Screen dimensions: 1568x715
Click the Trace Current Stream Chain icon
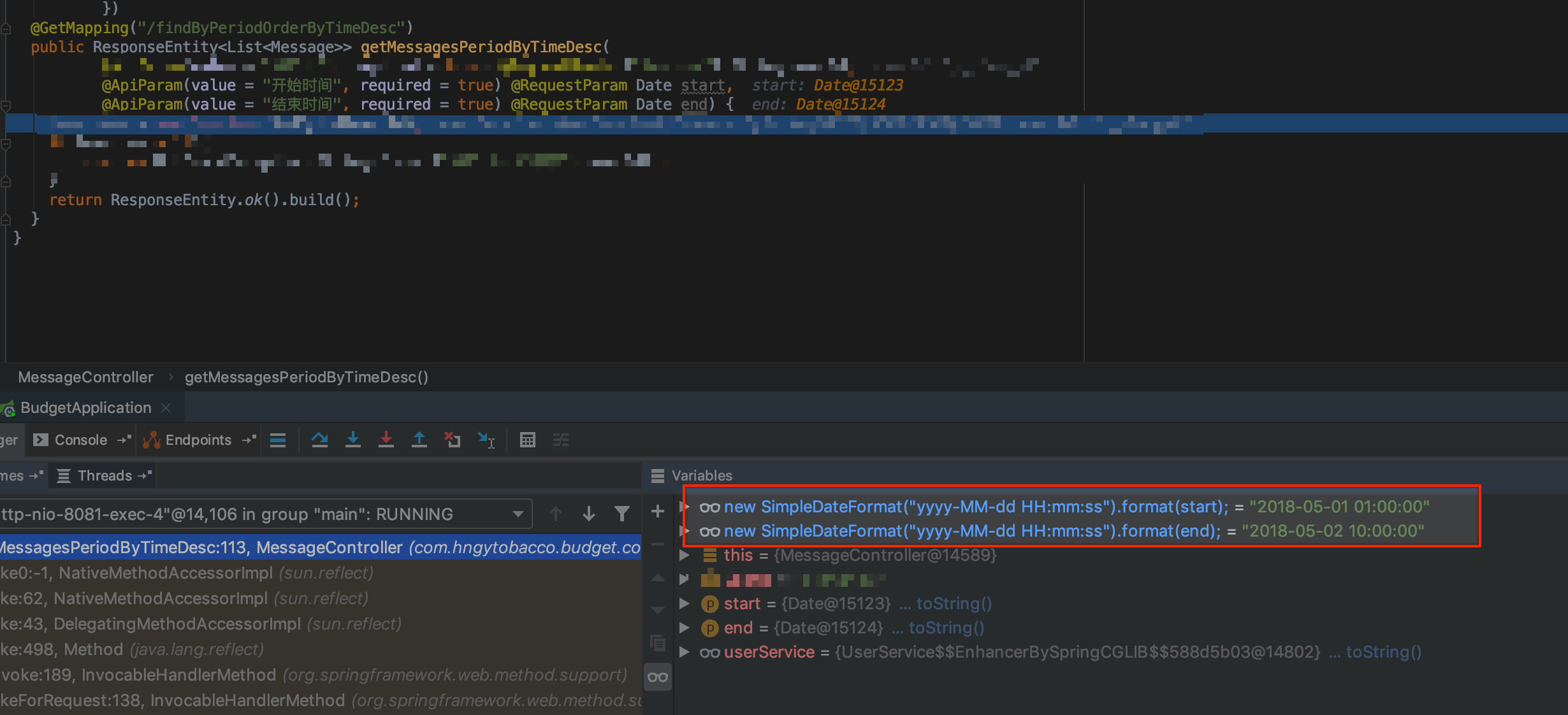(x=561, y=440)
